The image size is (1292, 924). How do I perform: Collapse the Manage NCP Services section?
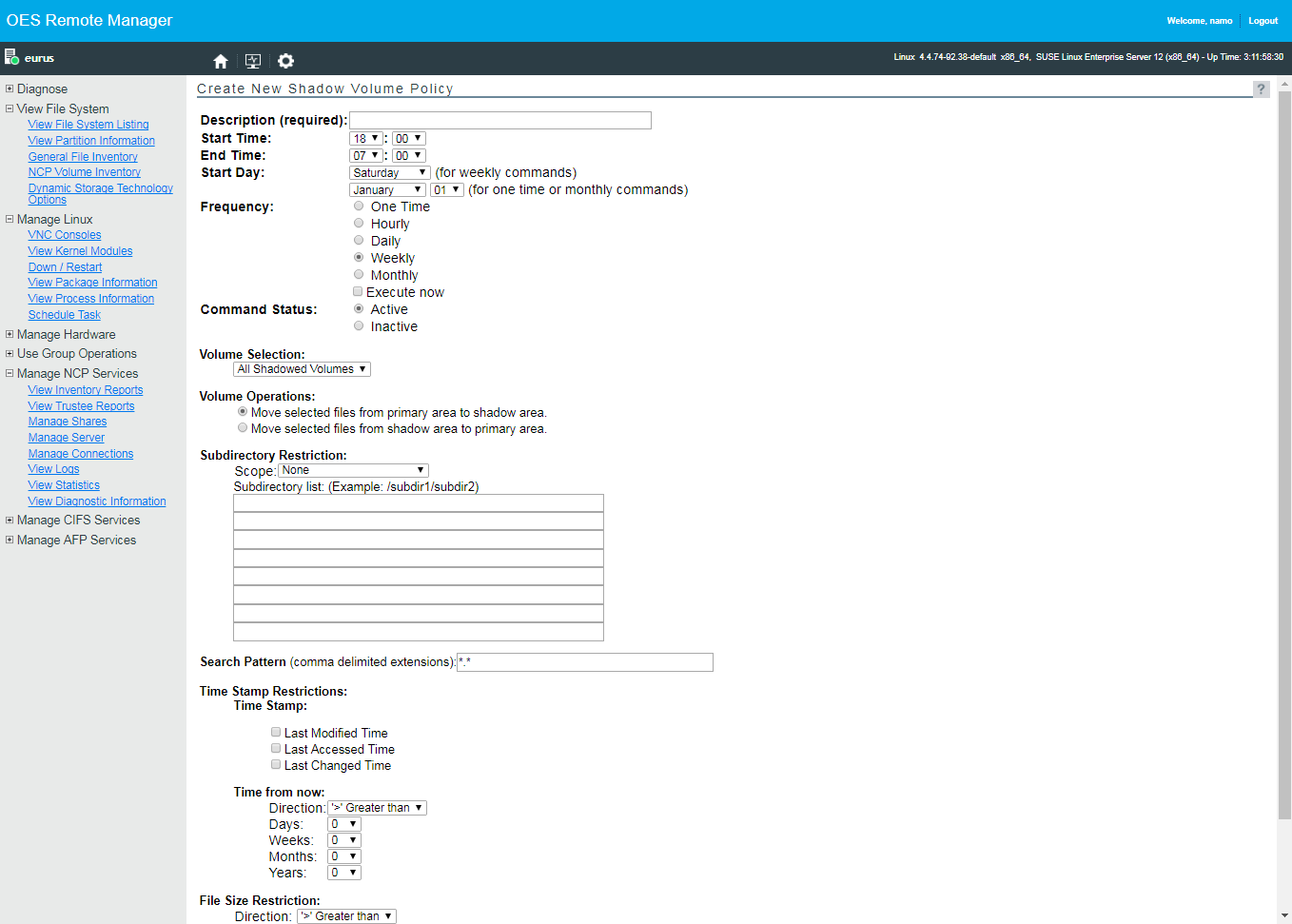pos(10,373)
